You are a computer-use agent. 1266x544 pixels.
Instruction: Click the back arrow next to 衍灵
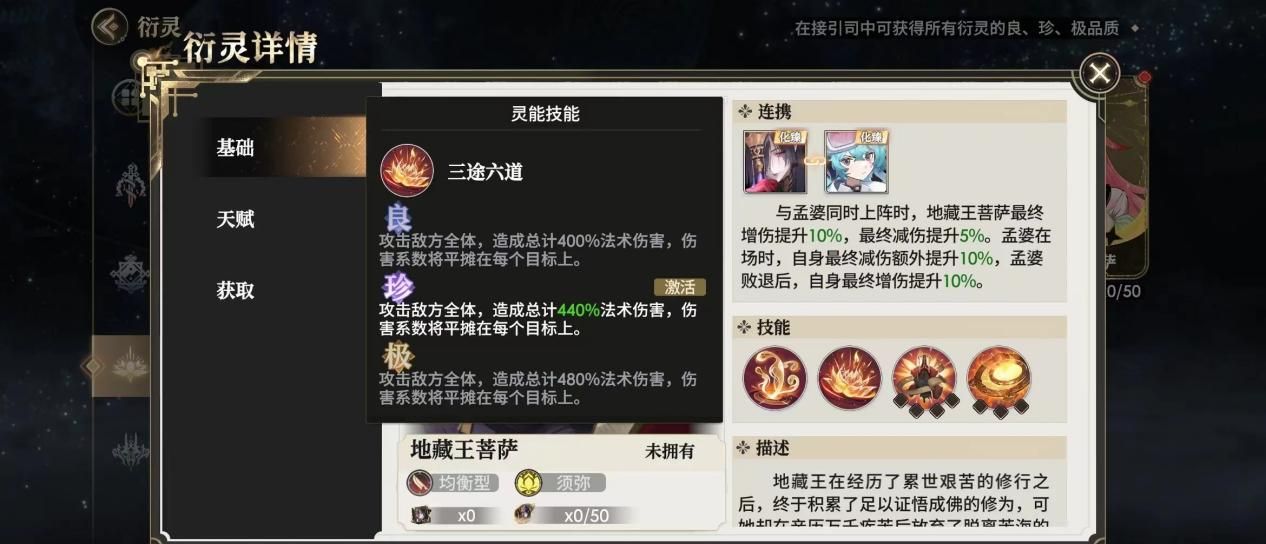pyautogui.click(x=109, y=26)
